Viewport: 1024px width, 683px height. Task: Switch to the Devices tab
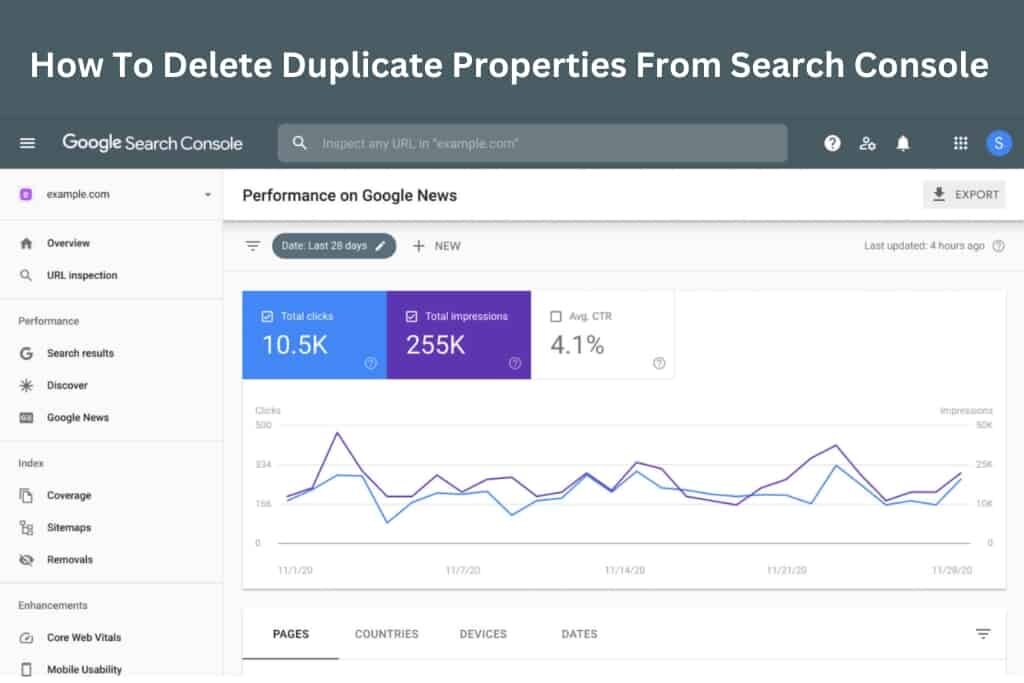click(483, 634)
